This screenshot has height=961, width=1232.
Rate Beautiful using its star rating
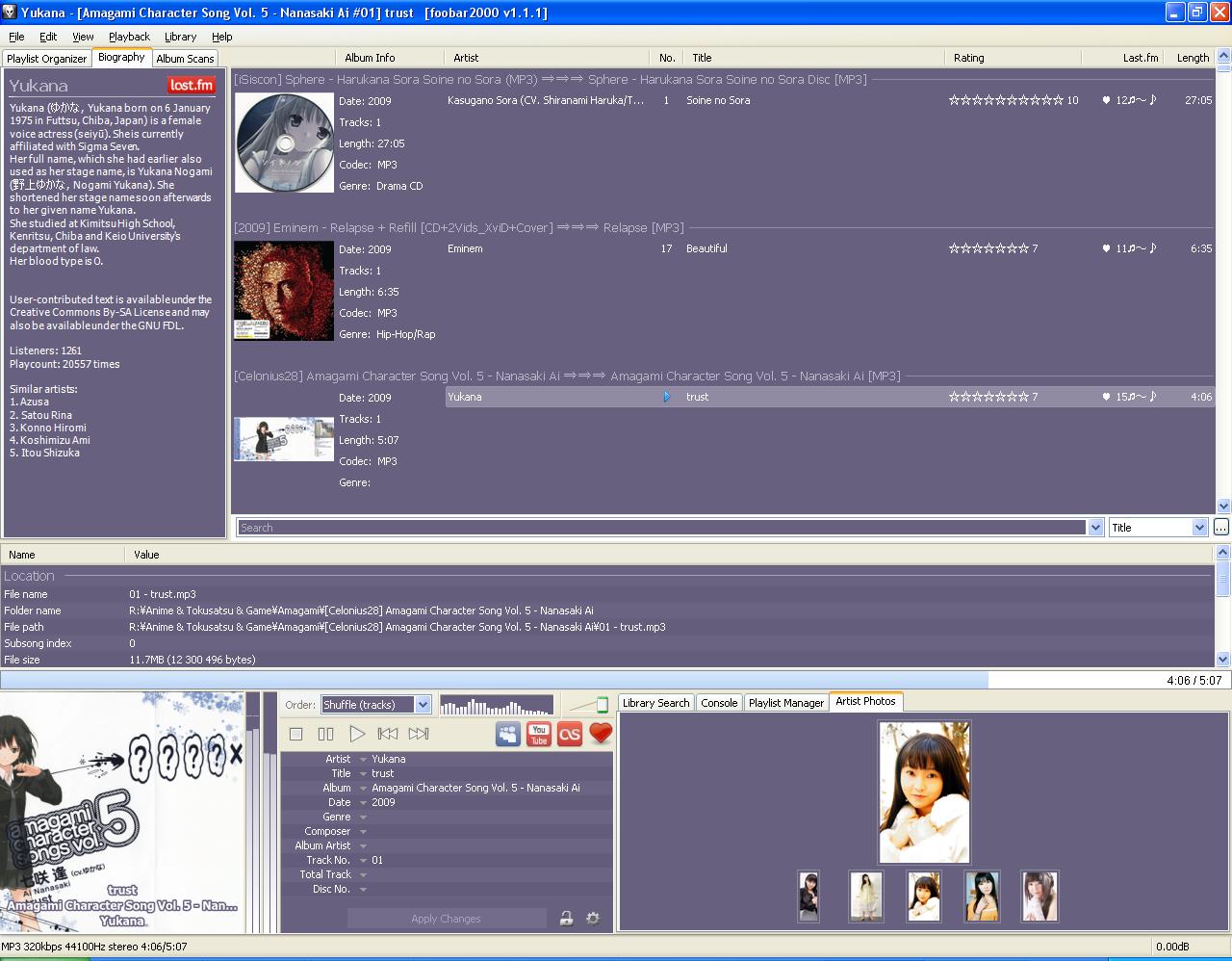pyautogui.click(x=988, y=248)
